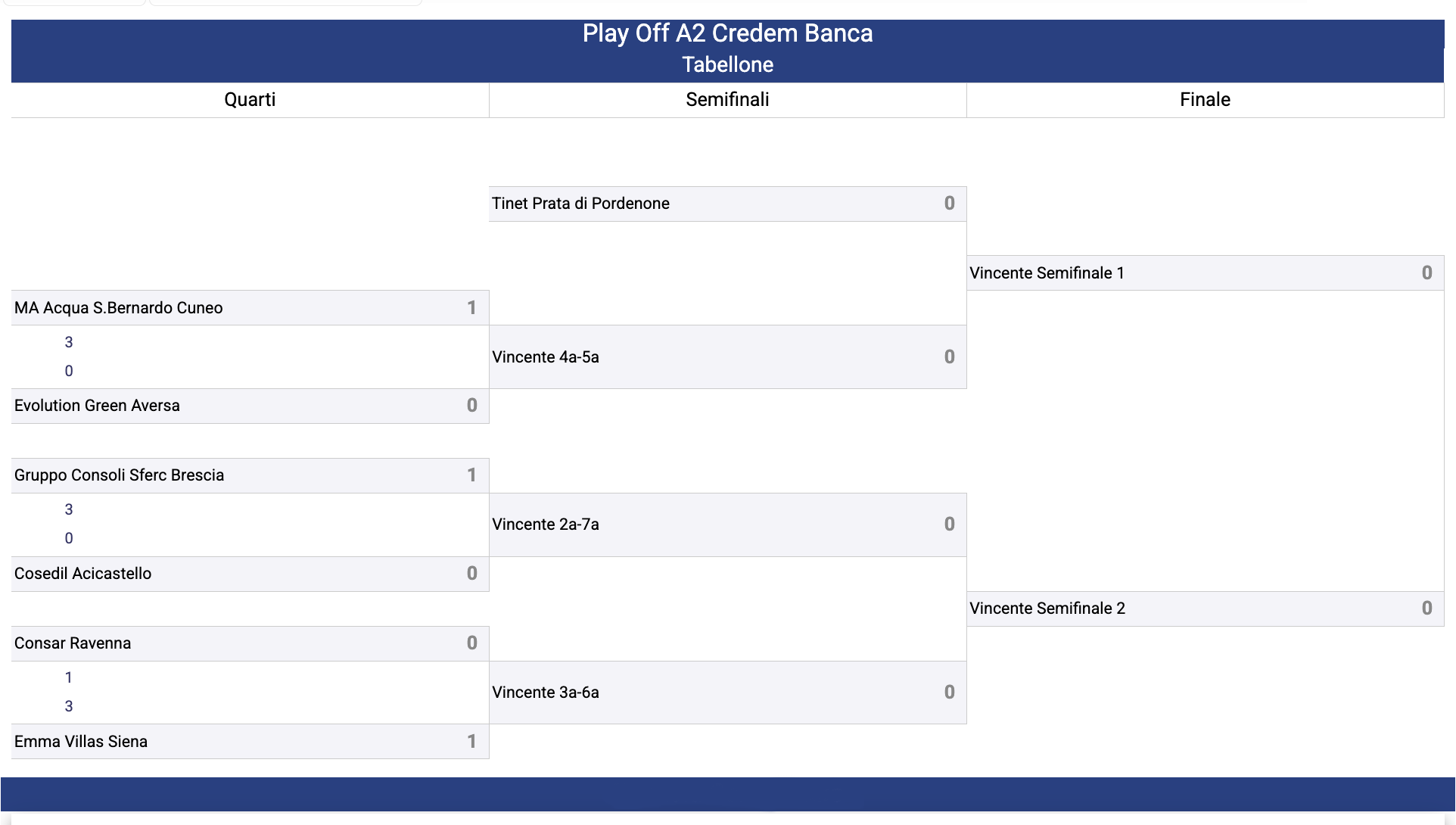
Task: Click the Vincente Semifinale 1 final slot
Action: pos(1205,273)
